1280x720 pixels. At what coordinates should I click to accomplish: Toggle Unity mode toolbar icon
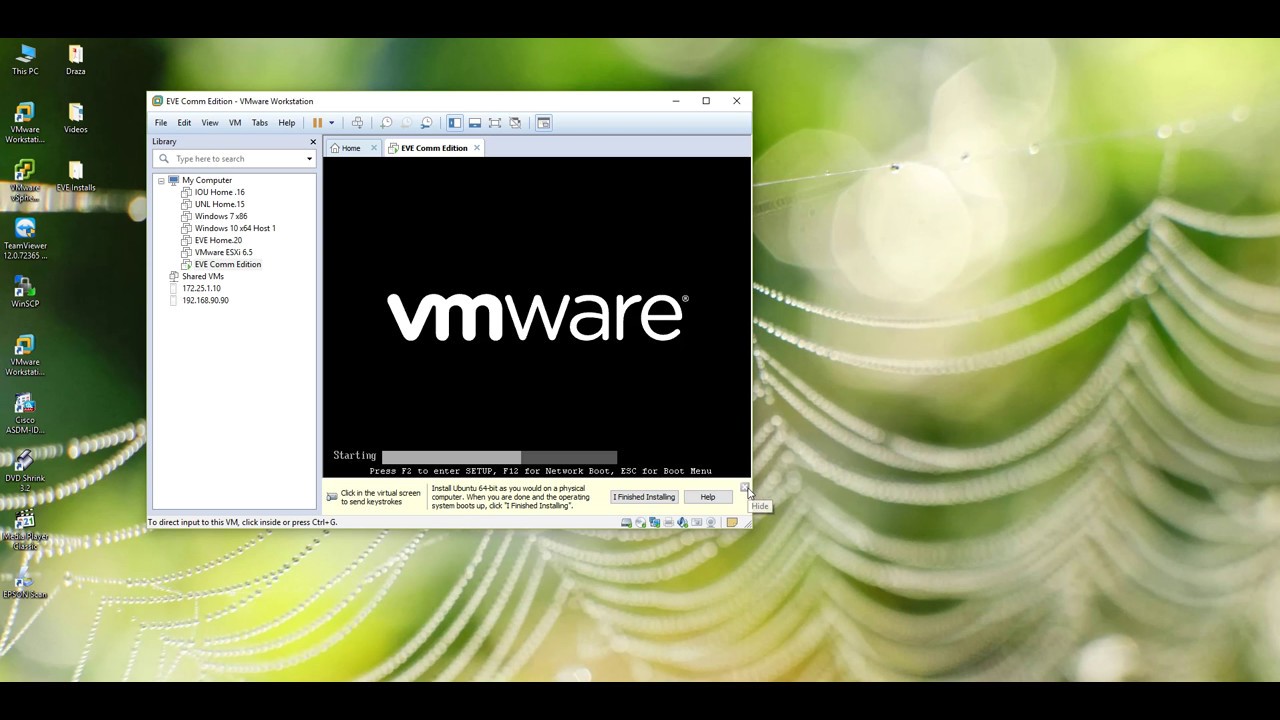515,123
